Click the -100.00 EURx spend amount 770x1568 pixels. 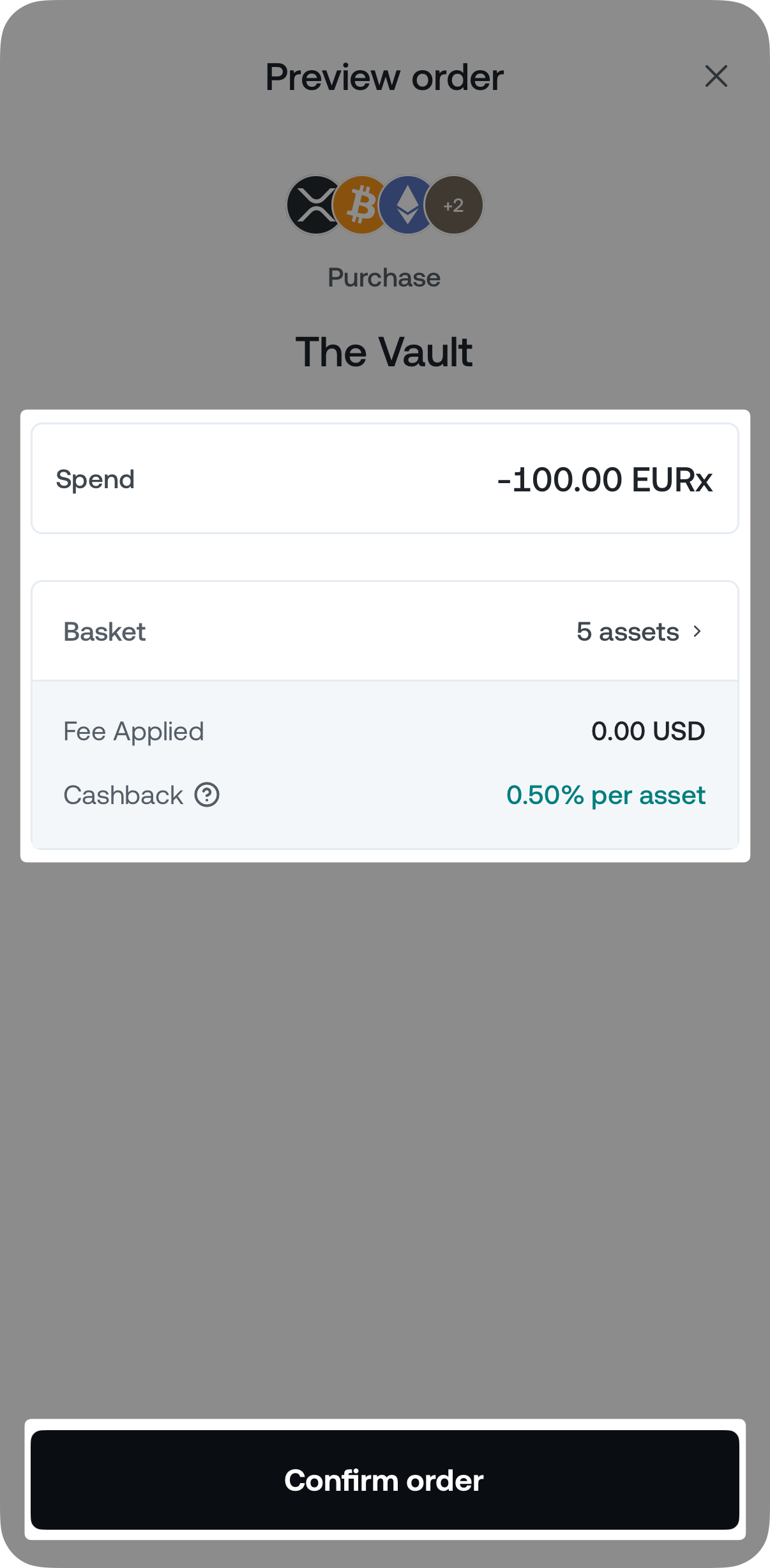[x=604, y=479]
